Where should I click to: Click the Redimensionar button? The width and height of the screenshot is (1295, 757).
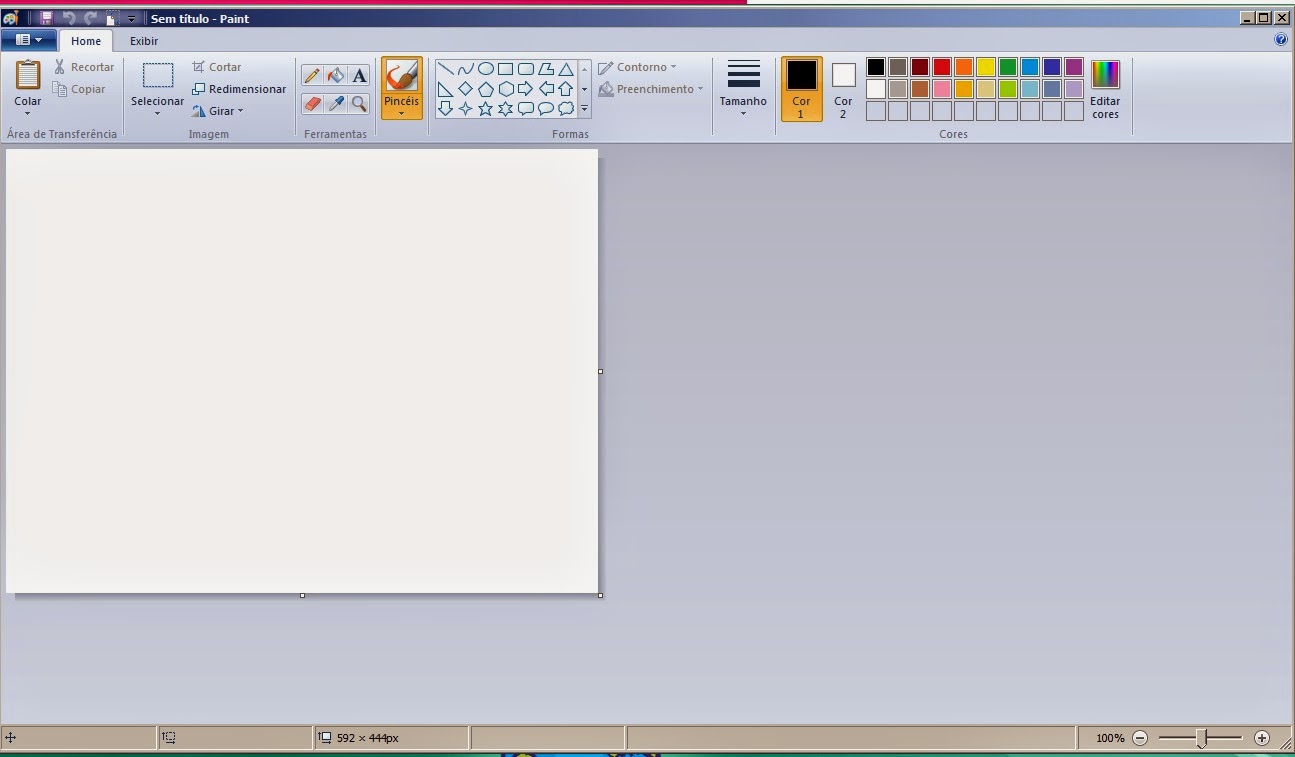coord(239,88)
